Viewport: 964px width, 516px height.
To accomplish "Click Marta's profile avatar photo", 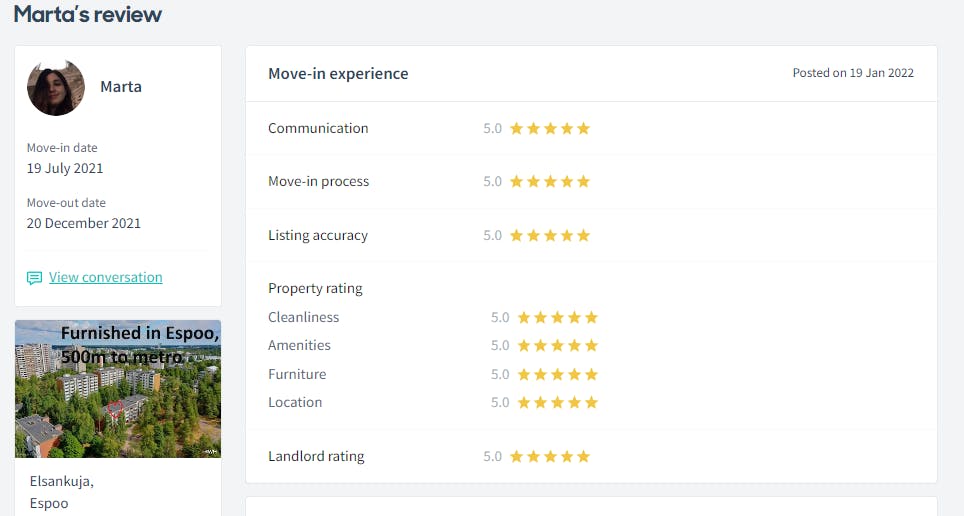I will tap(56, 87).
